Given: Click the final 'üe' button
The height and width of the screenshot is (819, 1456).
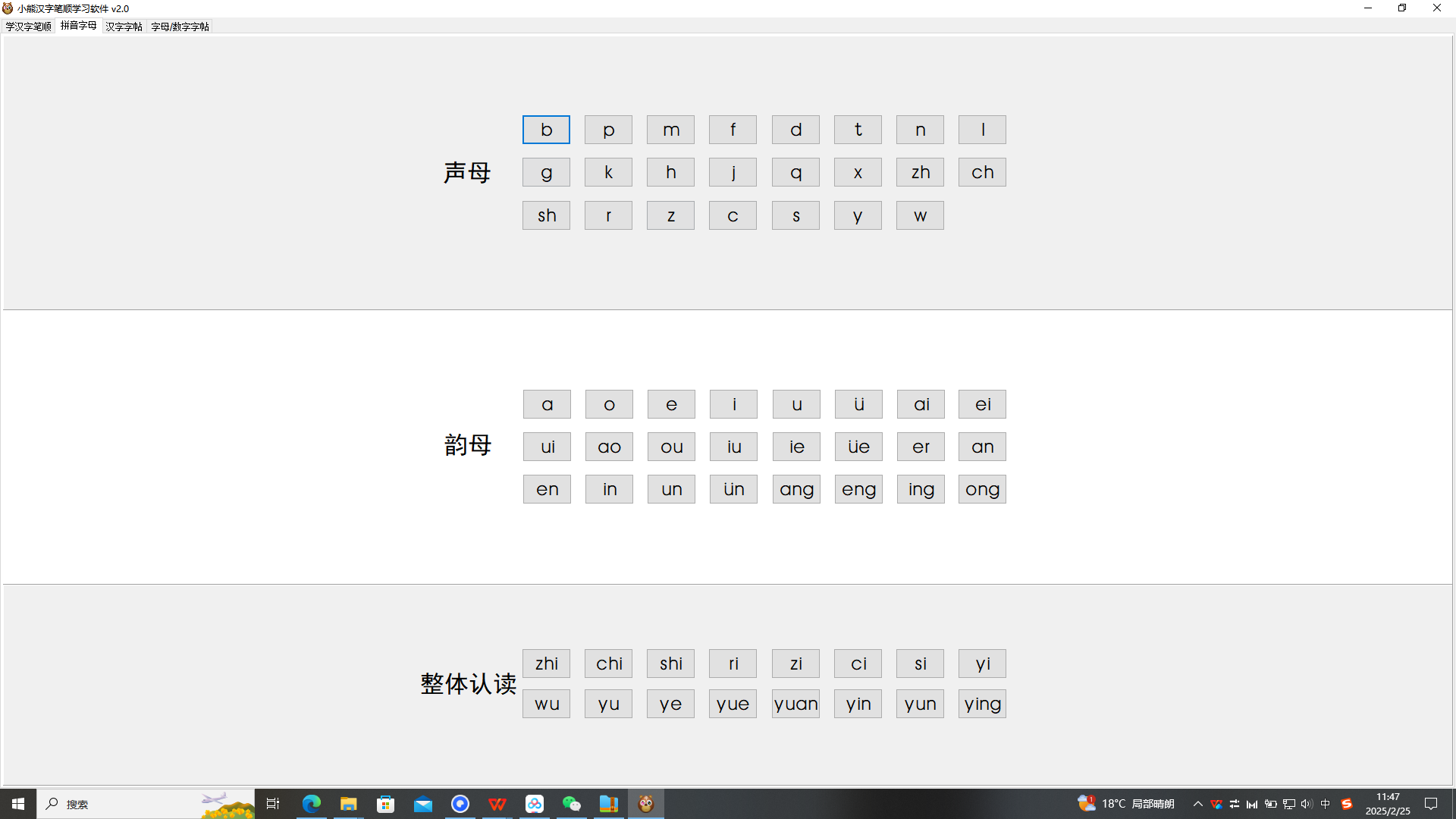Looking at the screenshot, I should 858,447.
